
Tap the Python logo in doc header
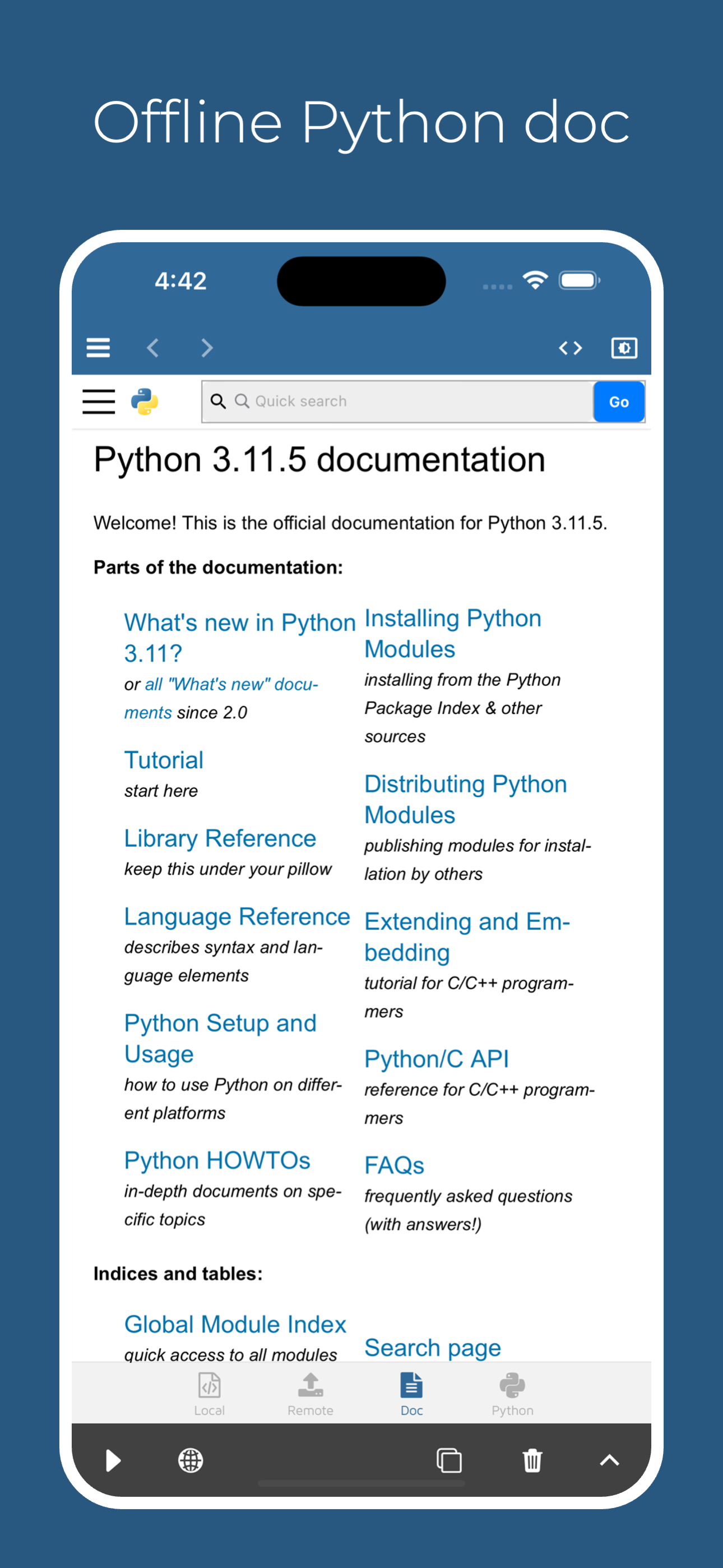[145, 402]
